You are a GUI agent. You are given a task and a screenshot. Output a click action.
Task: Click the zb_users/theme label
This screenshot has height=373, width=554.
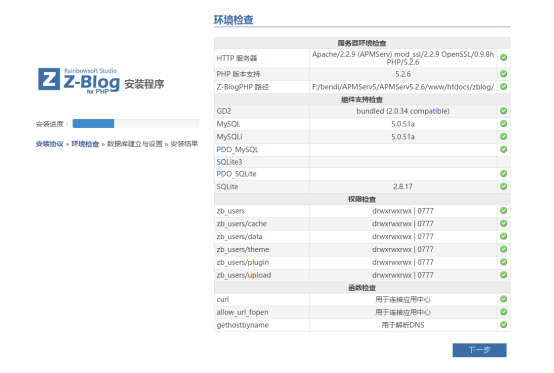(x=243, y=249)
